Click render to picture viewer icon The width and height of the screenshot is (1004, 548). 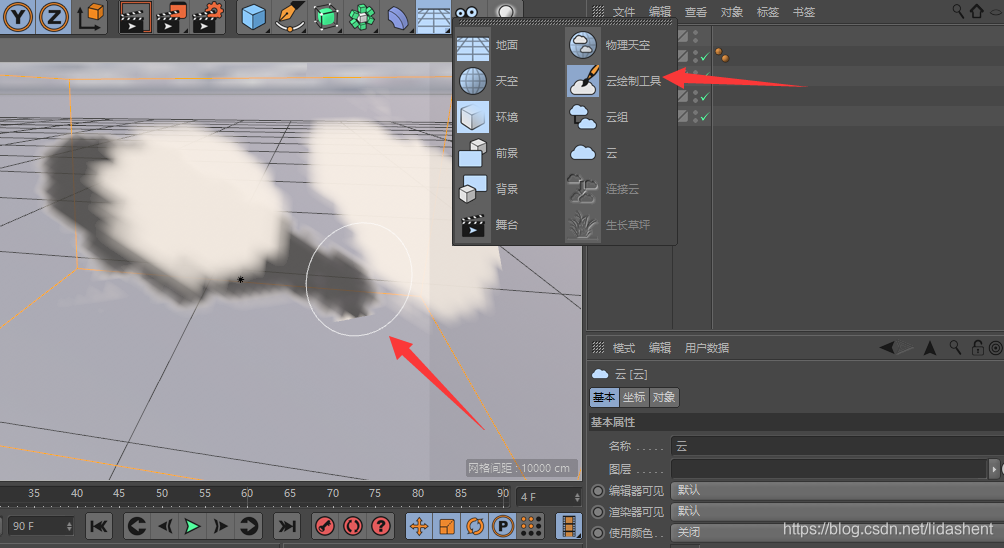172,17
